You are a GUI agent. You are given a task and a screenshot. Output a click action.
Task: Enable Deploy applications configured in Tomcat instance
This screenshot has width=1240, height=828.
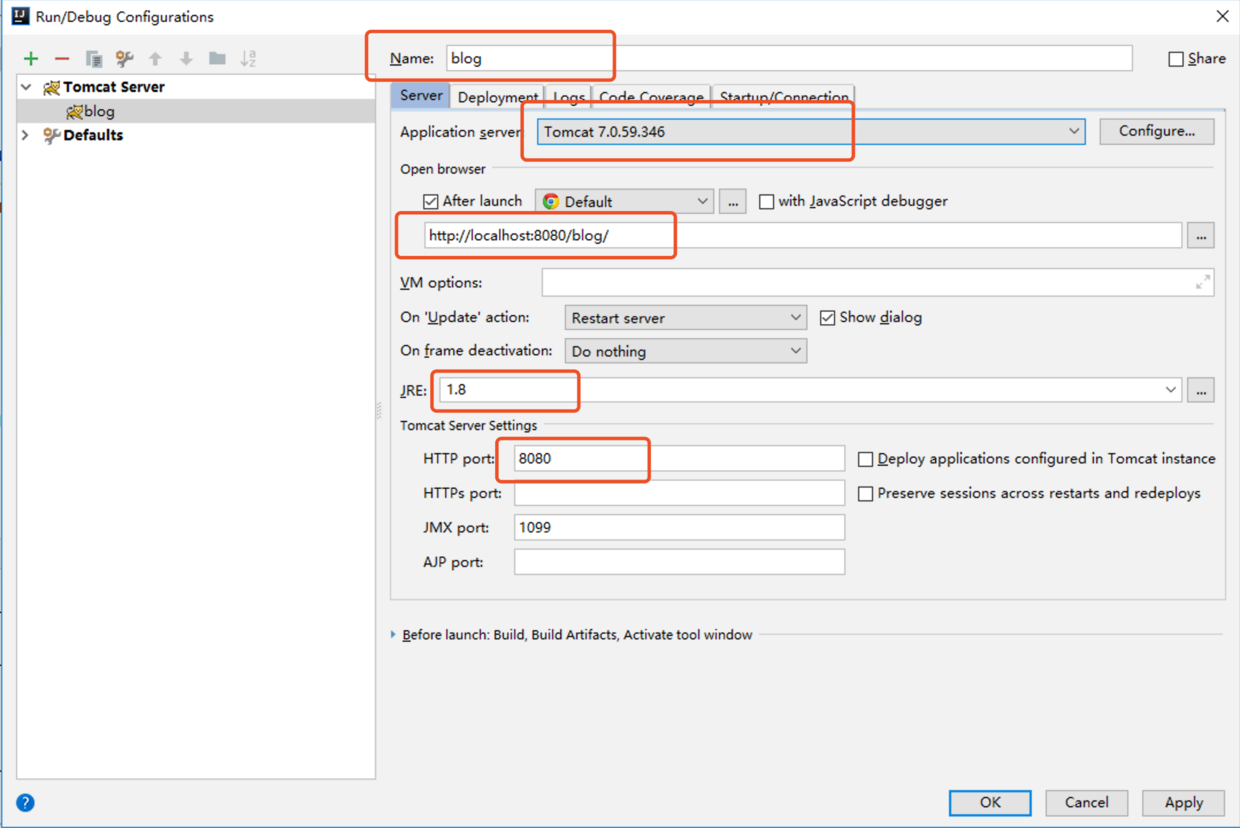pyautogui.click(x=866, y=459)
